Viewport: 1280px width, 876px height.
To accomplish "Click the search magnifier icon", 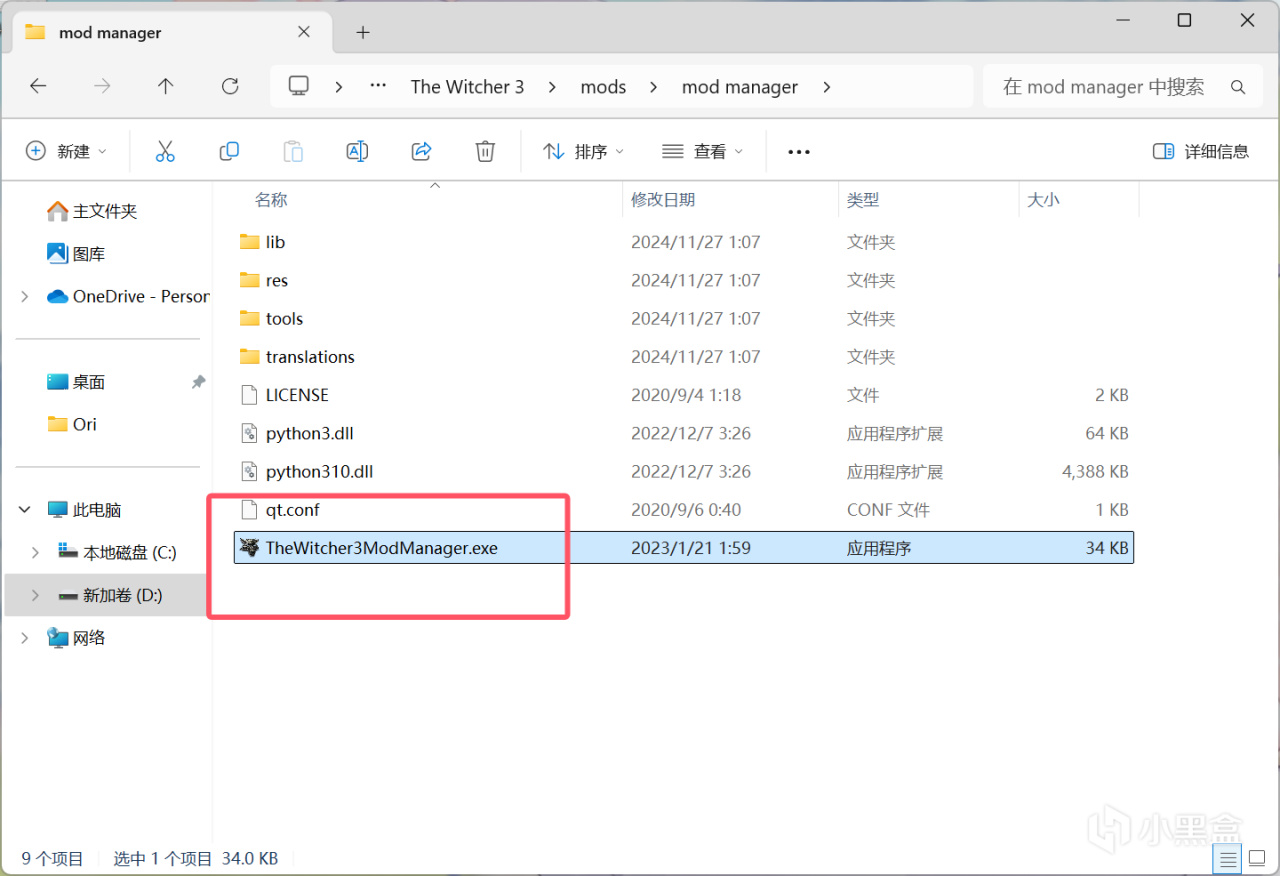I will (x=1238, y=87).
